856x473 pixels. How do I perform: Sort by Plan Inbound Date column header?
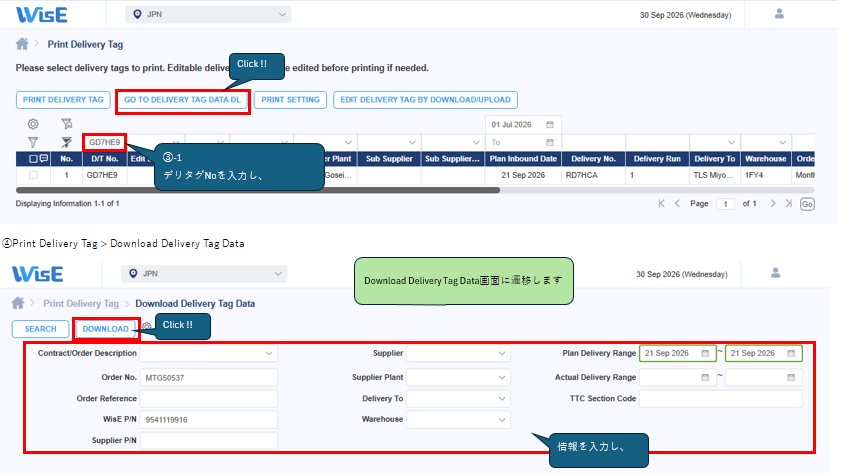click(x=523, y=159)
